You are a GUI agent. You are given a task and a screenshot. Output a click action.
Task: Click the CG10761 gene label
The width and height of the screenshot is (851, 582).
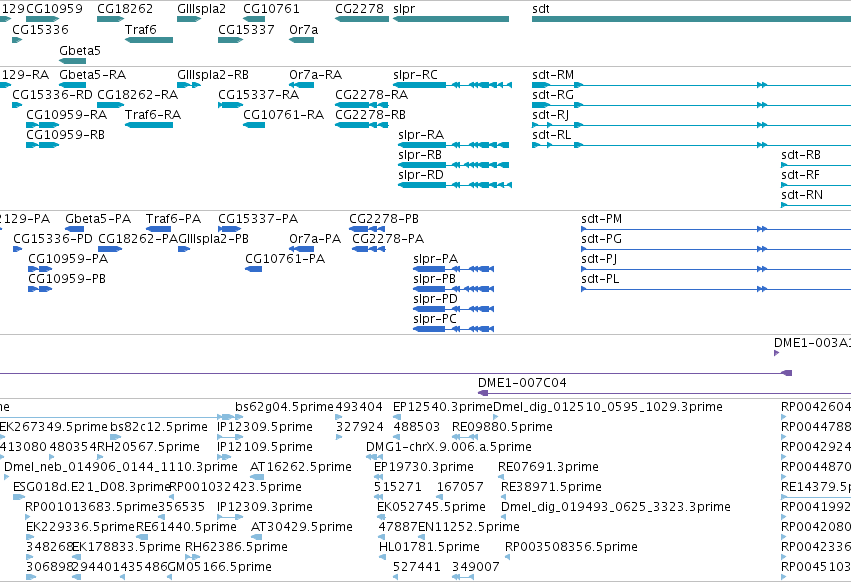click(271, 9)
